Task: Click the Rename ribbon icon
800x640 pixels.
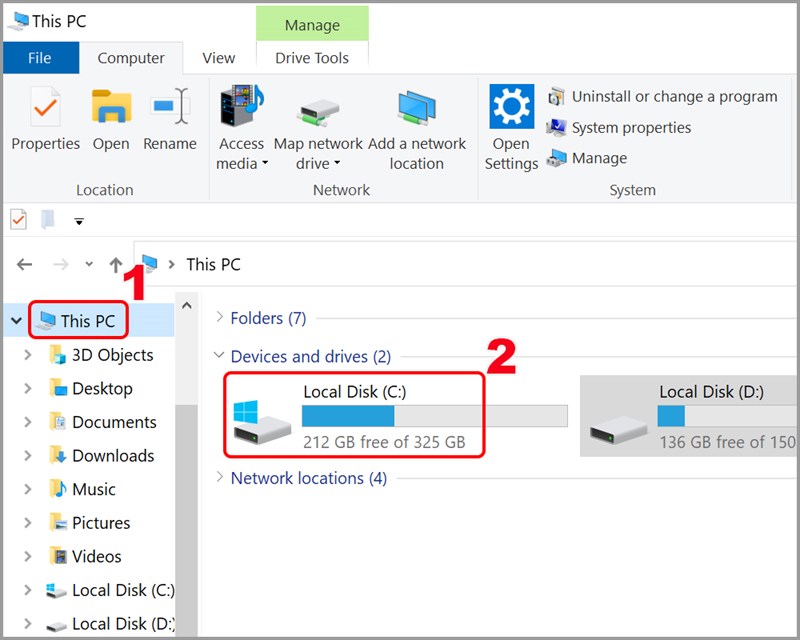Action: pos(170,106)
